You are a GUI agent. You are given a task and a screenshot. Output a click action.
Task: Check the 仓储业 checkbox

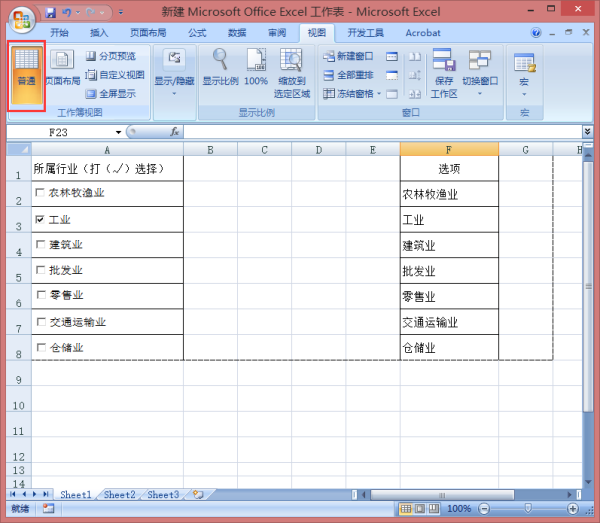point(41,347)
